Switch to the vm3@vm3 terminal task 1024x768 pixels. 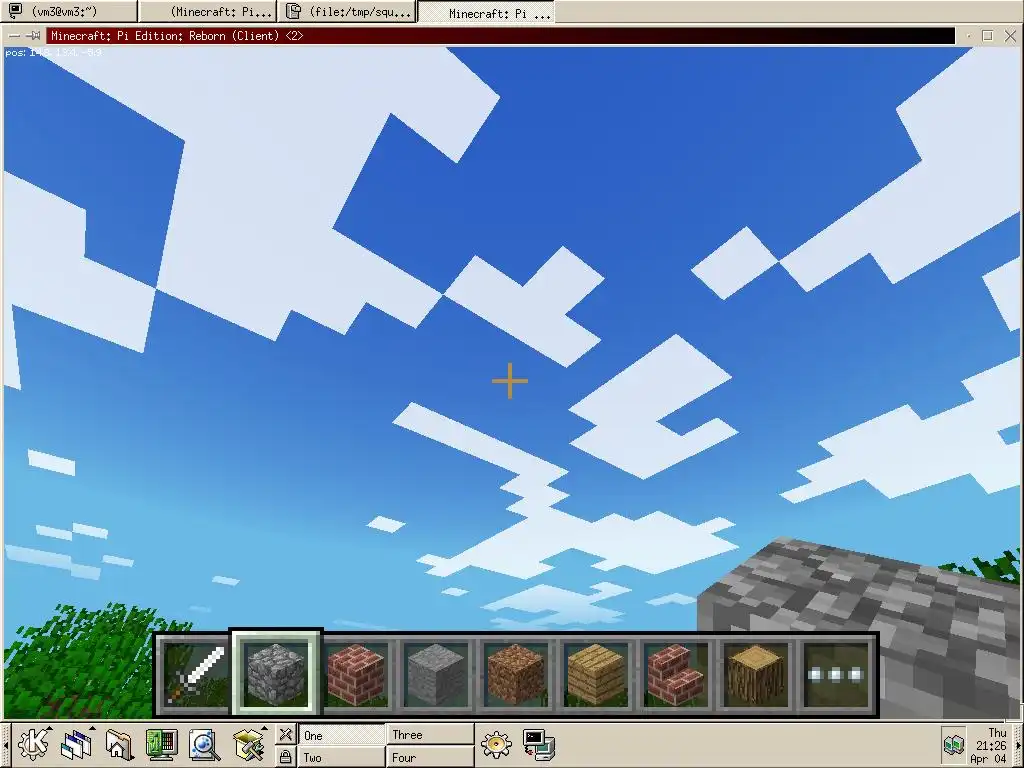tap(69, 11)
